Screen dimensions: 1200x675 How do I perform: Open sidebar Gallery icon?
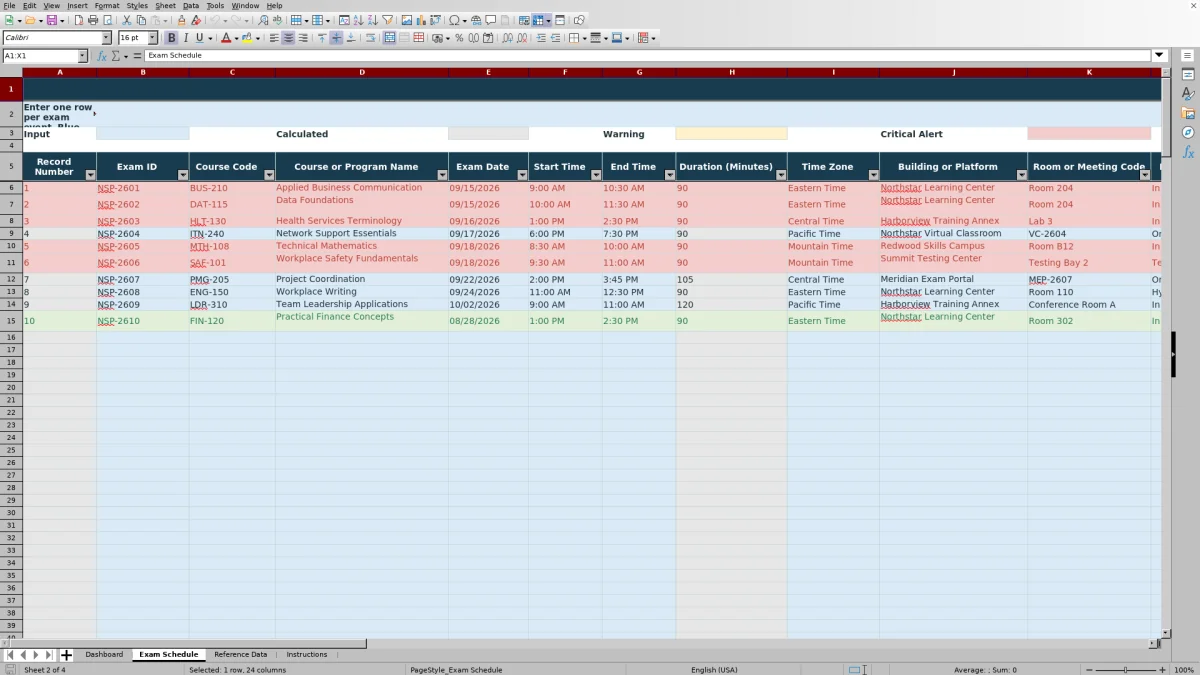pos(1189,113)
